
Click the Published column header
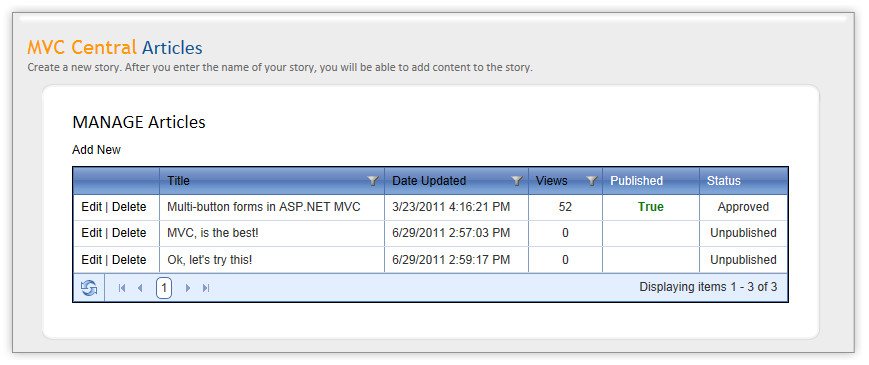coord(636,181)
